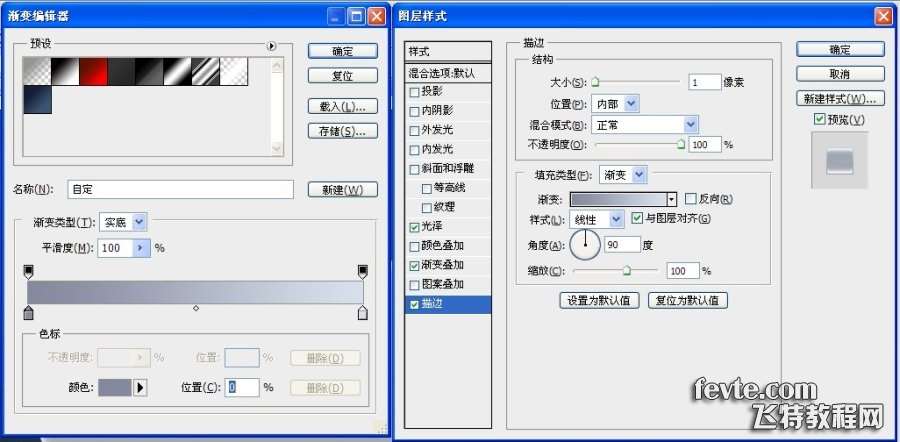Click the 位置(C) percent input field
The image size is (900, 442).
242,387
